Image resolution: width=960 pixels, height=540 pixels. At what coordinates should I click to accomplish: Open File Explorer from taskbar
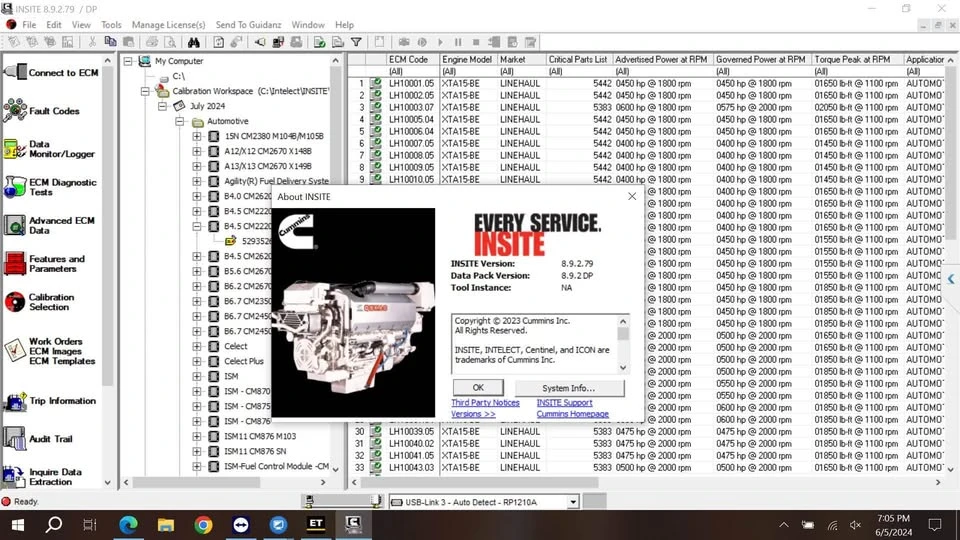(x=165, y=525)
